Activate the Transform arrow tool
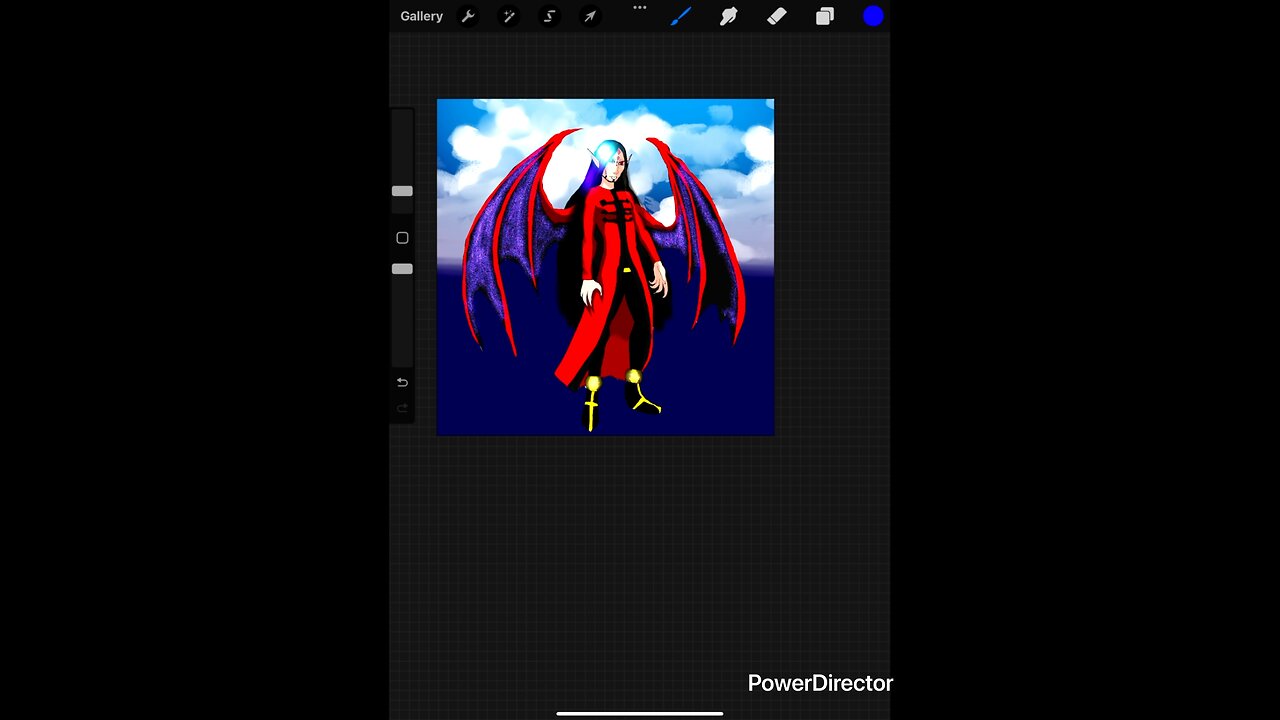1280x720 pixels. pos(590,16)
